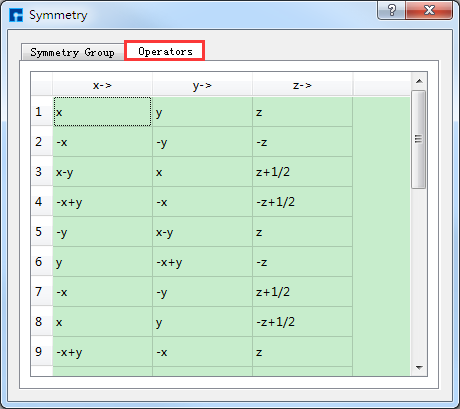
Task: Select row header 8
Action: tap(42, 321)
